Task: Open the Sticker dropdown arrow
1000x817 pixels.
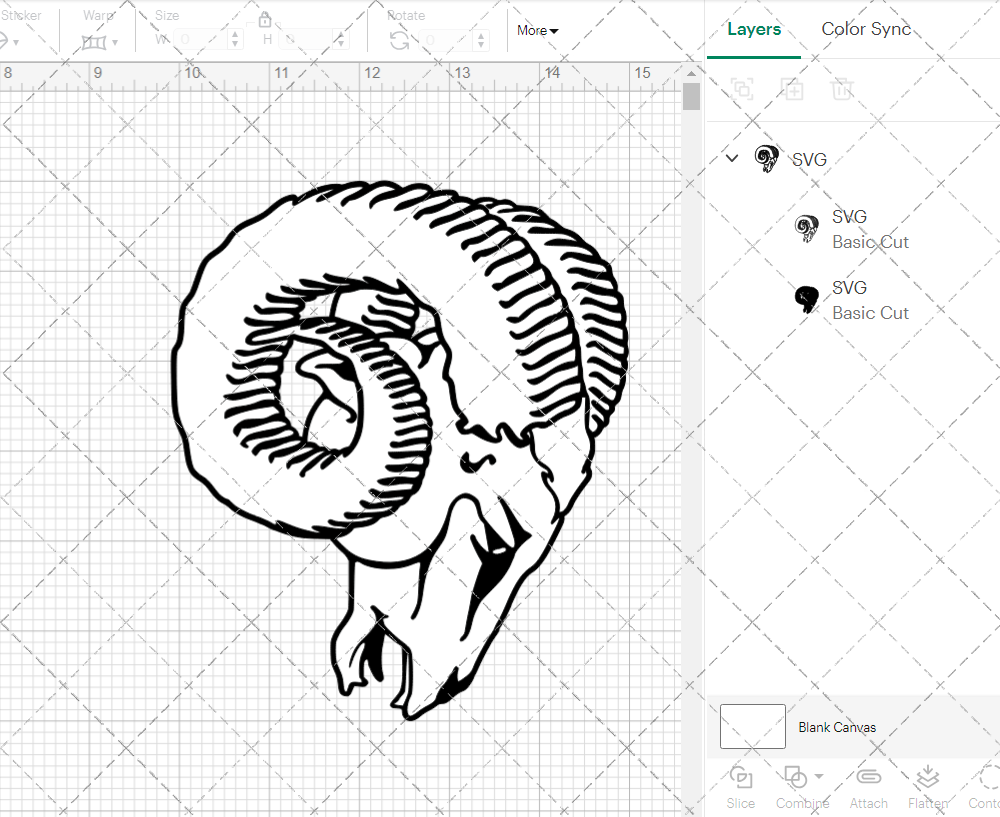Action: pos(15,43)
